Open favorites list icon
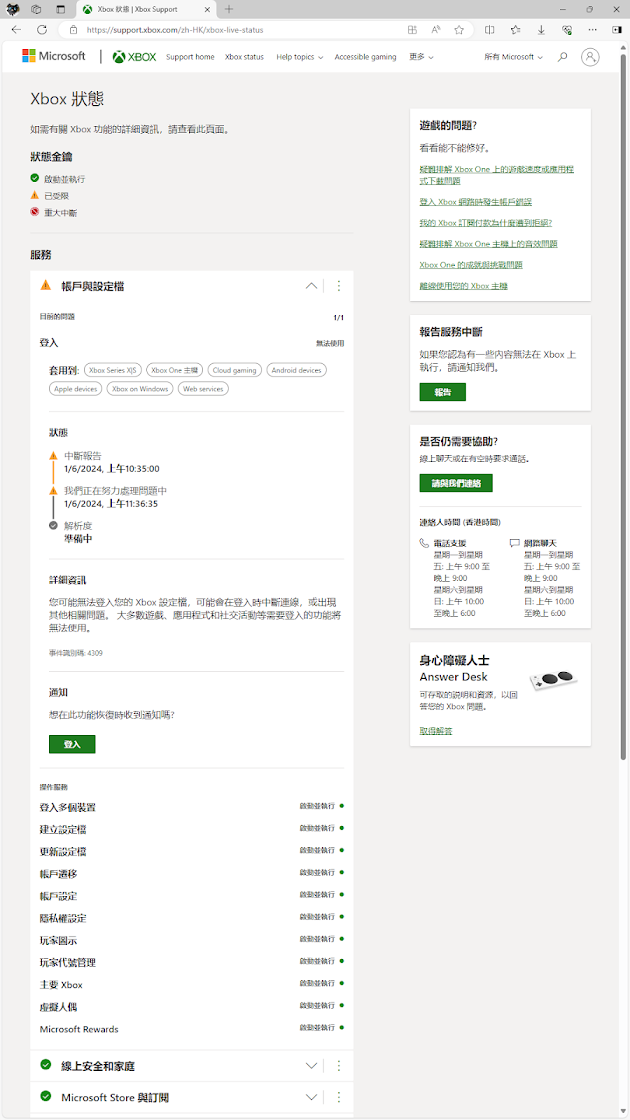This screenshot has height=1120, width=630. [516, 30]
